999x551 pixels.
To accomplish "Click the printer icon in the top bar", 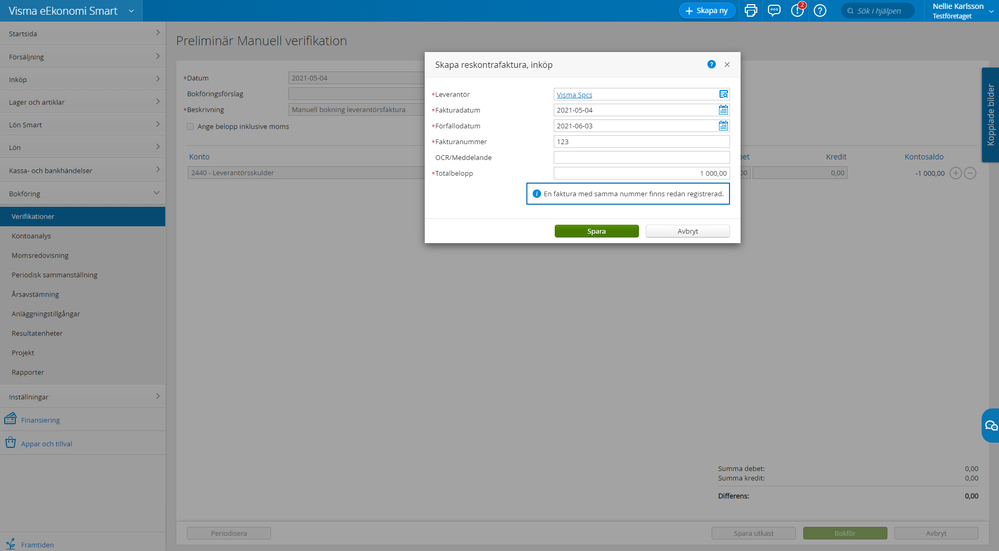I will pyautogui.click(x=751, y=10).
